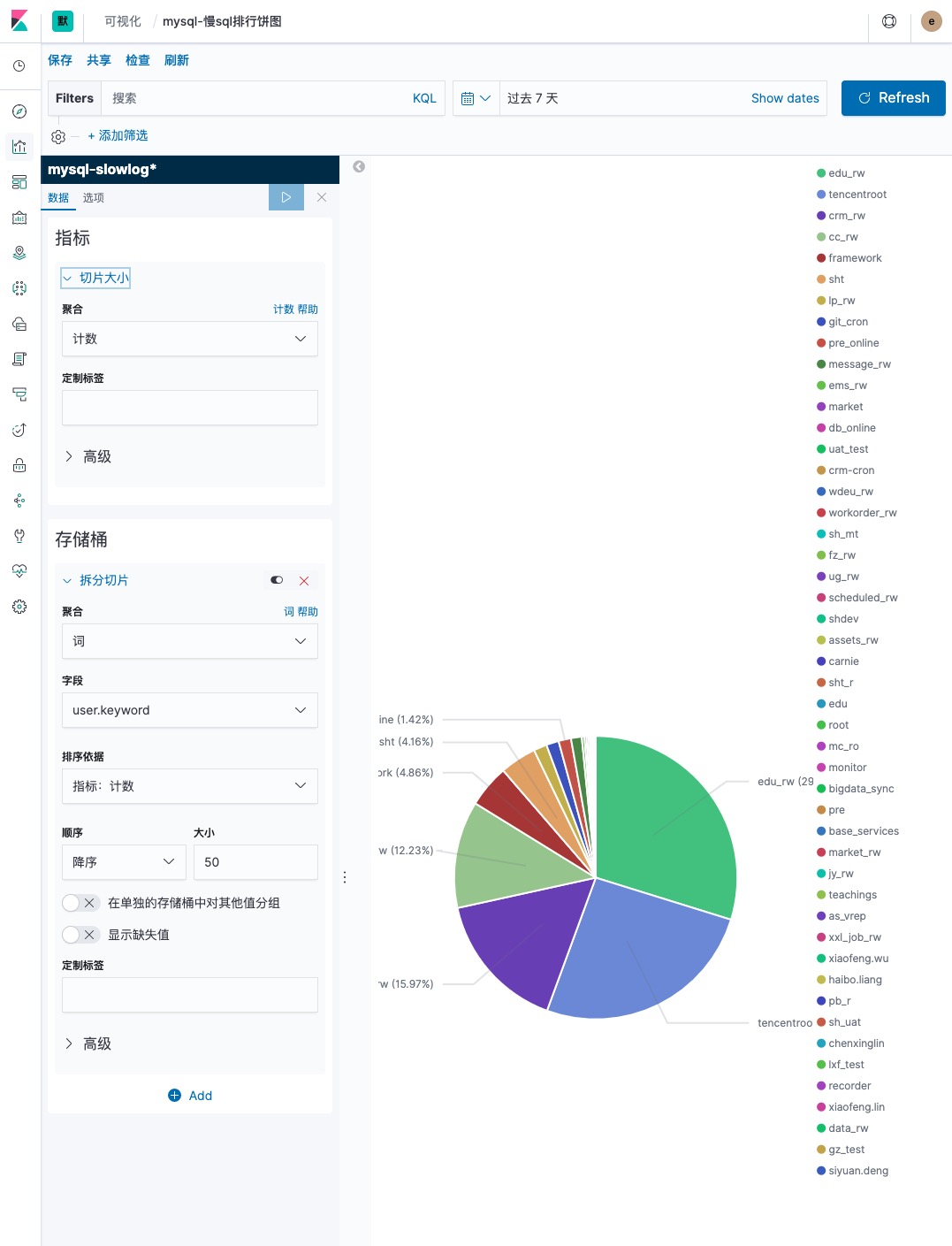Viewport: 952px width, 1246px height.
Task: Click 可视化 breadcrumb
Action: click(x=123, y=21)
